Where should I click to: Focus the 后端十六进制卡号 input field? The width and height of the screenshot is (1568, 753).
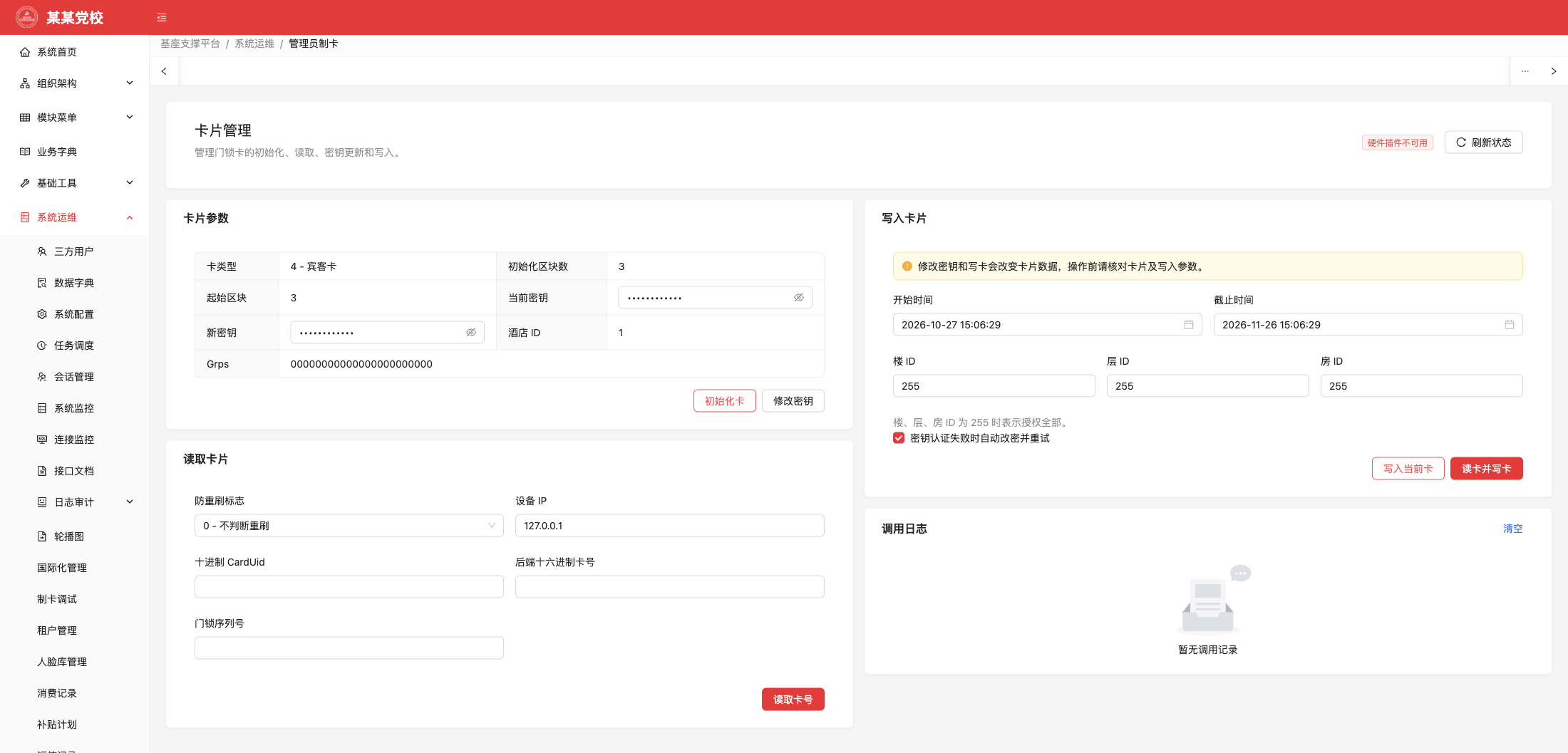(670, 587)
